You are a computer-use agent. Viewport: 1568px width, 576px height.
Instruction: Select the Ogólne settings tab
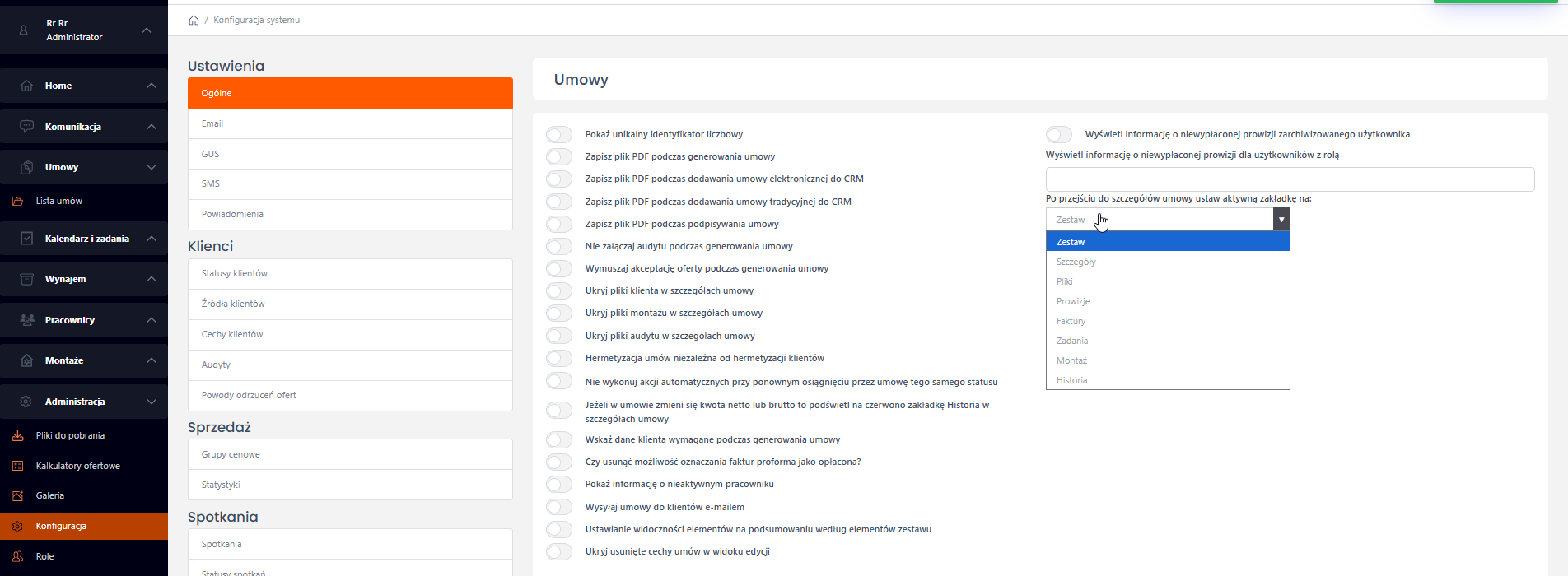click(x=350, y=93)
